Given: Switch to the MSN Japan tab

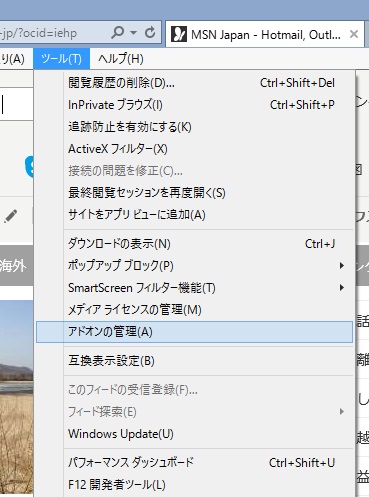Looking at the screenshot, I should [265, 34].
